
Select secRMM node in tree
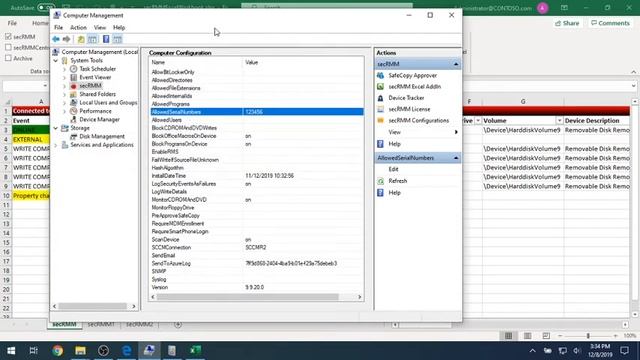(x=90, y=86)
